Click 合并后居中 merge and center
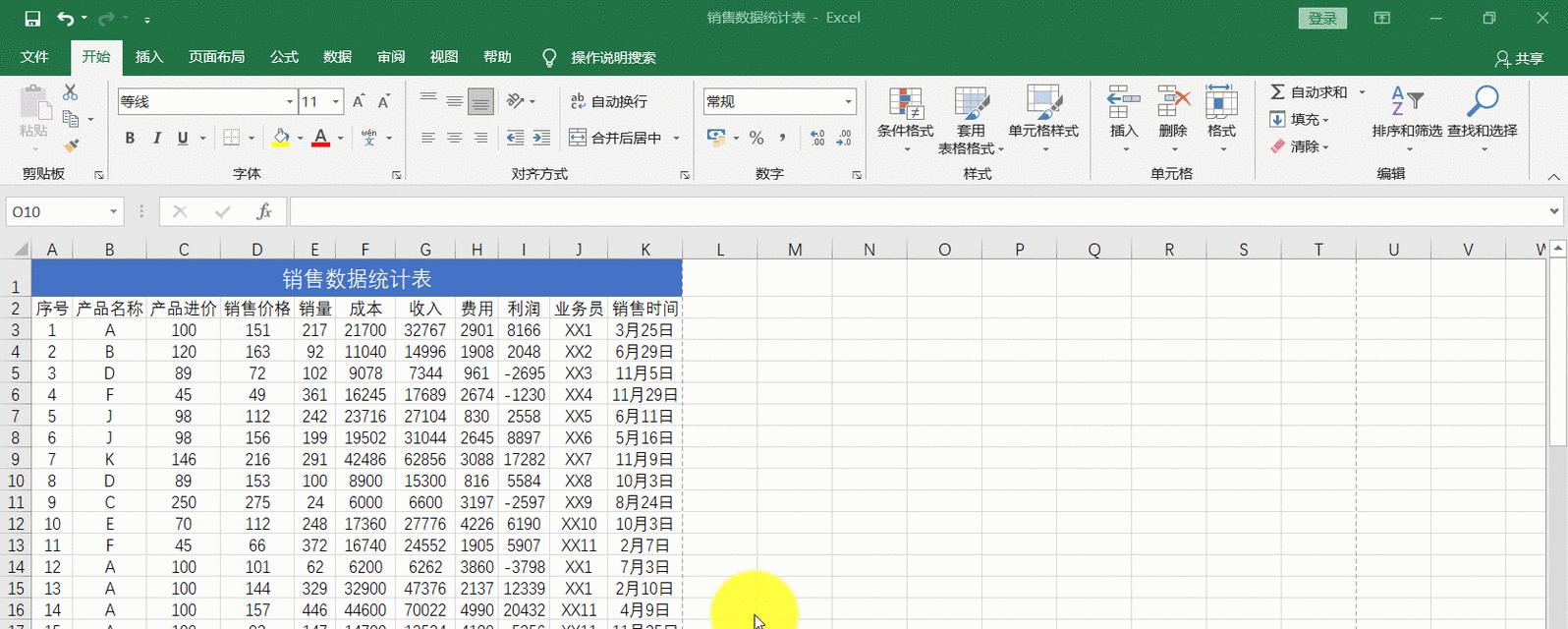This screenshot has height=629, width=1568. [616, 139]
